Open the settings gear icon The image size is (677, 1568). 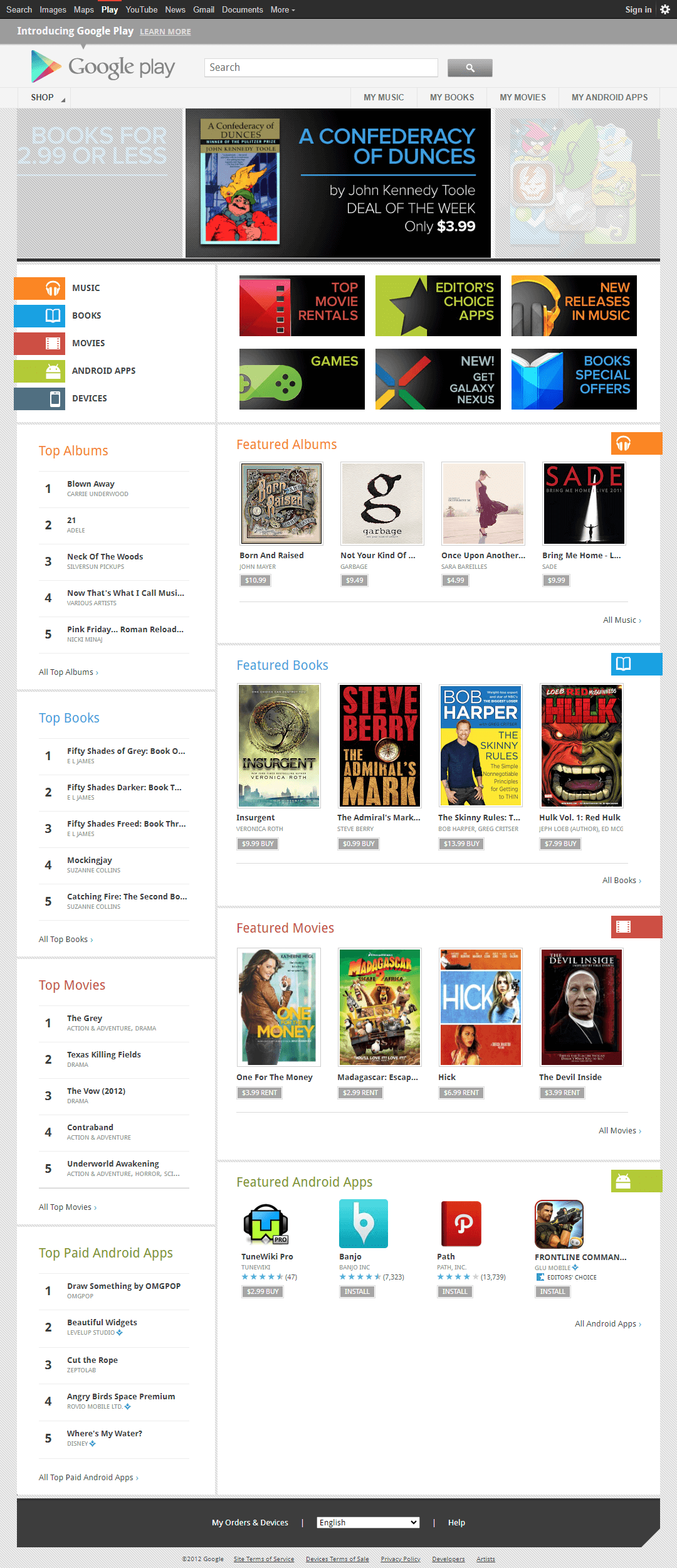665,9
